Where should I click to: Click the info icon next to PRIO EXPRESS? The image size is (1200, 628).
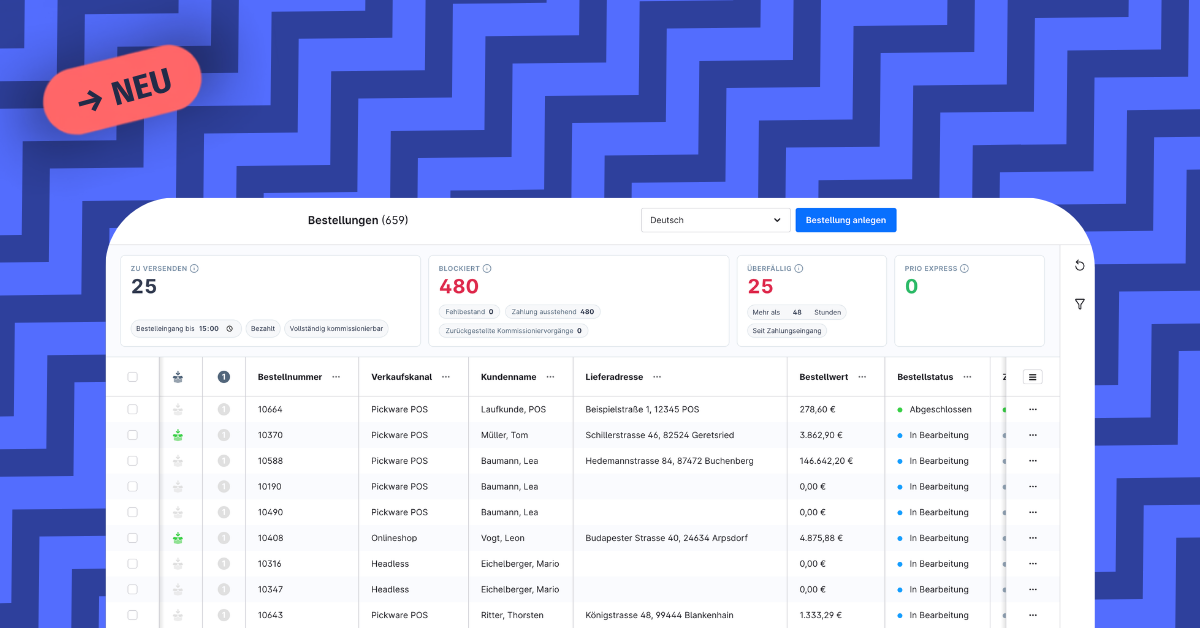965,268
